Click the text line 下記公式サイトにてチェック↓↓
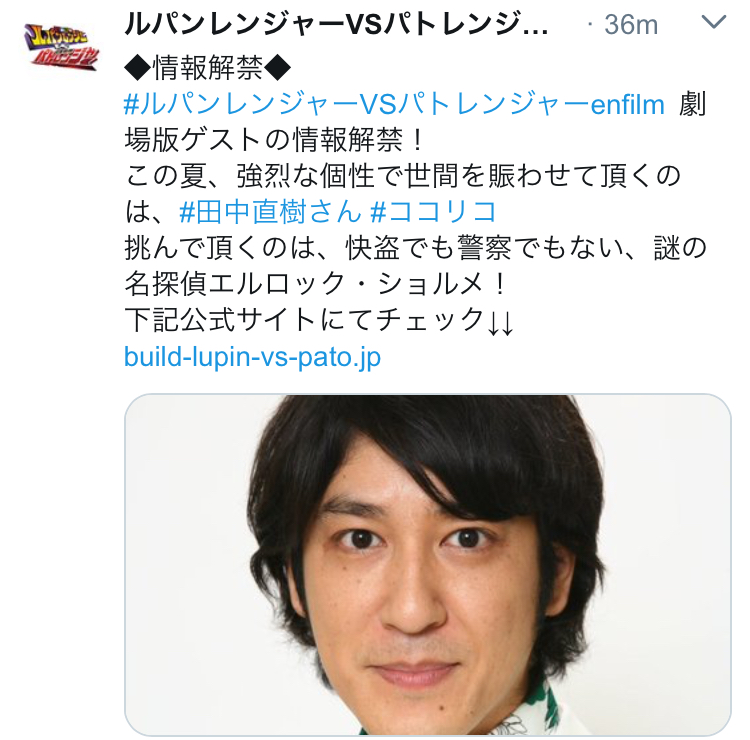750x740 pixels. coord(319,320)
